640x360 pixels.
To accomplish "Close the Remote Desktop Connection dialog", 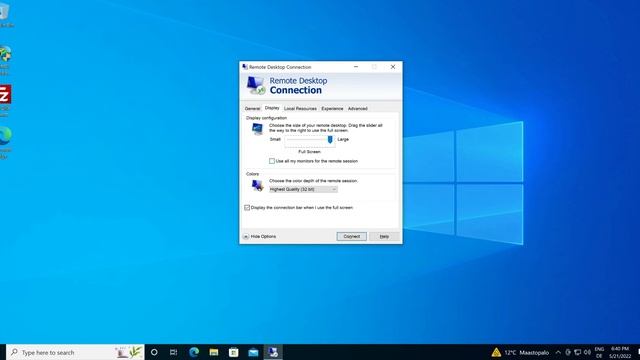I will click(x=393, y=67).
